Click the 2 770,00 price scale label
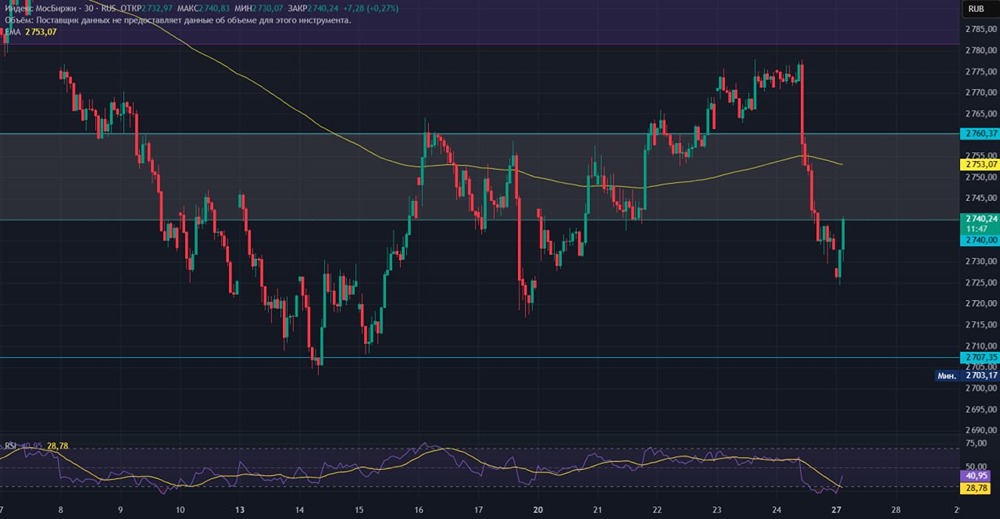The width and height of the screenshot is (1000, 519). point(982,92)
